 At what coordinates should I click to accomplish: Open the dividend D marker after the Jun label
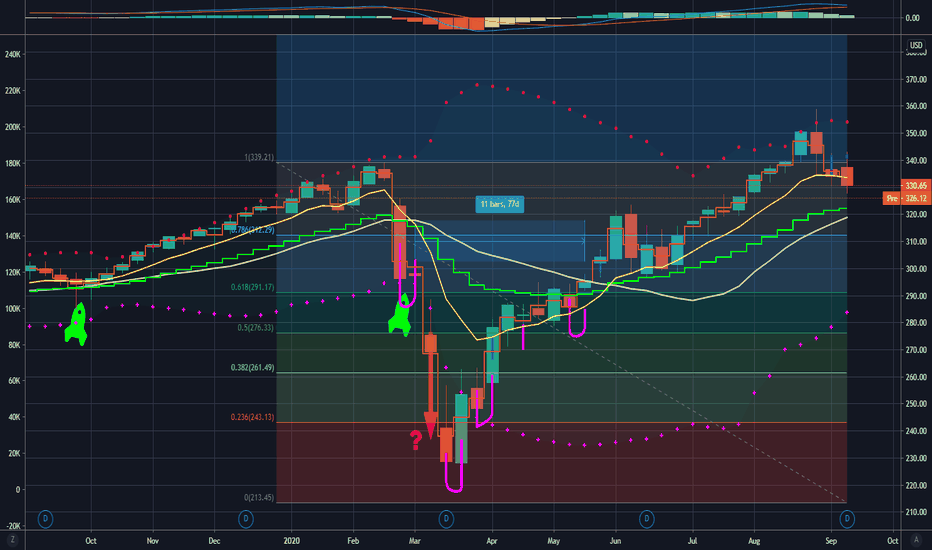[647, 519]
